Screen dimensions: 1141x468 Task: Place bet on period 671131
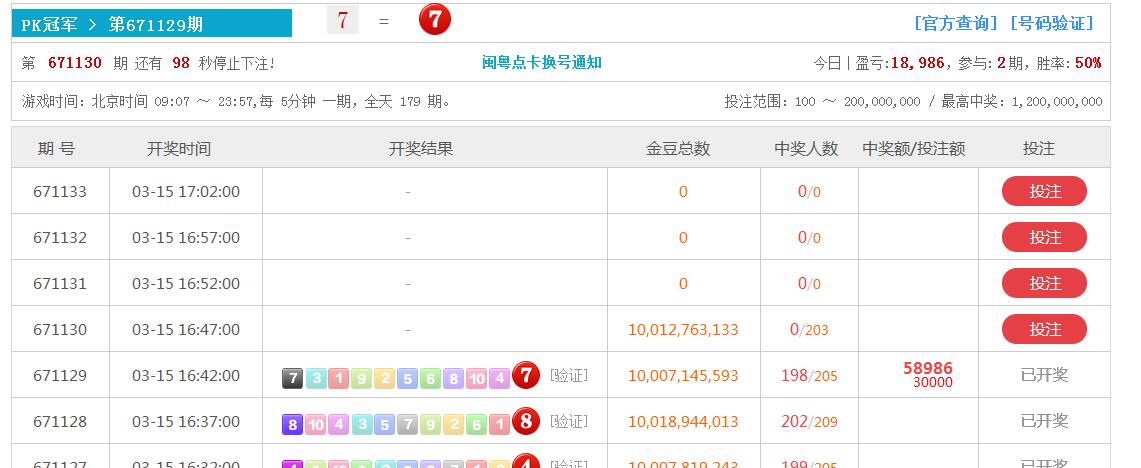coord(1044,283)
